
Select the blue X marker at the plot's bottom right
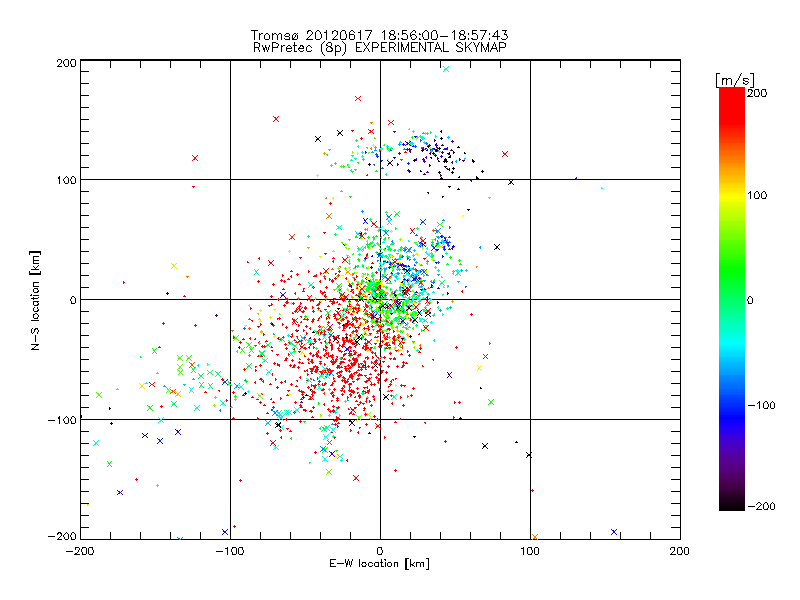614,532
